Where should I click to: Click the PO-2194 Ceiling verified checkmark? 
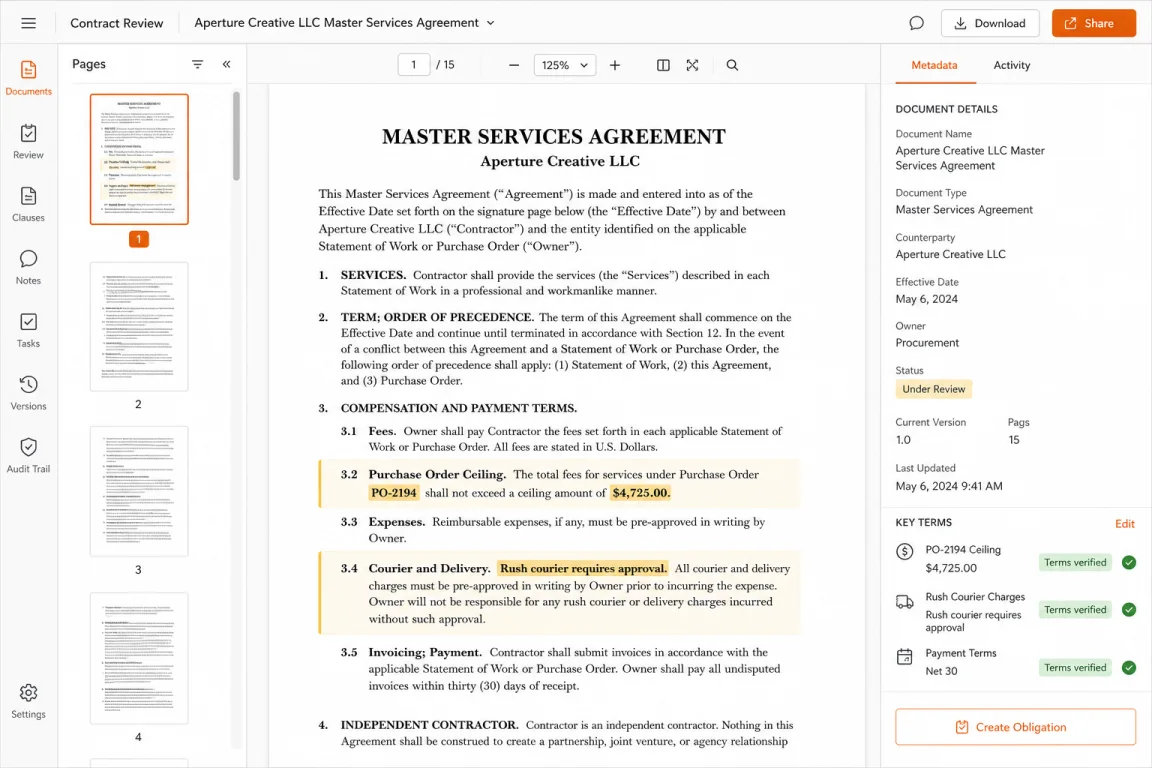pyautogui.click(x=1128, y=562)
